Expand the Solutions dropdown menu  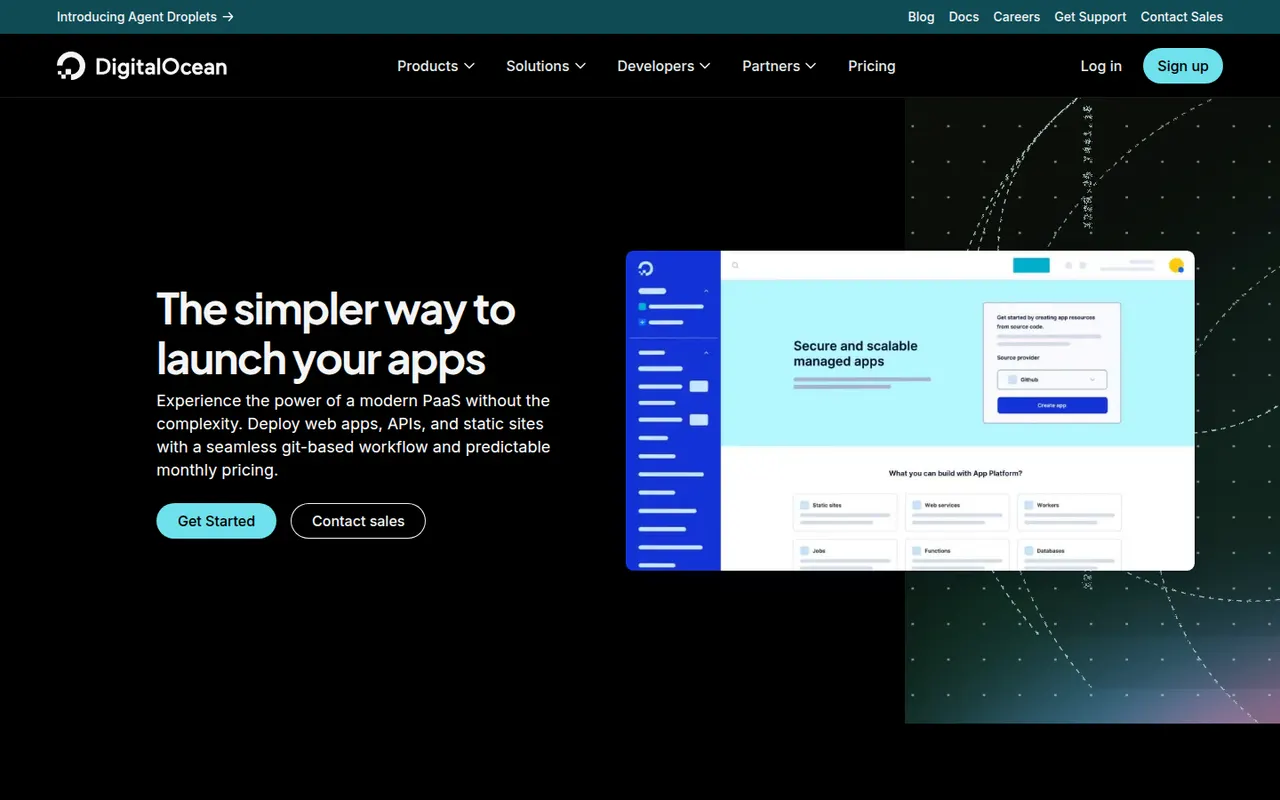[546, 66]
